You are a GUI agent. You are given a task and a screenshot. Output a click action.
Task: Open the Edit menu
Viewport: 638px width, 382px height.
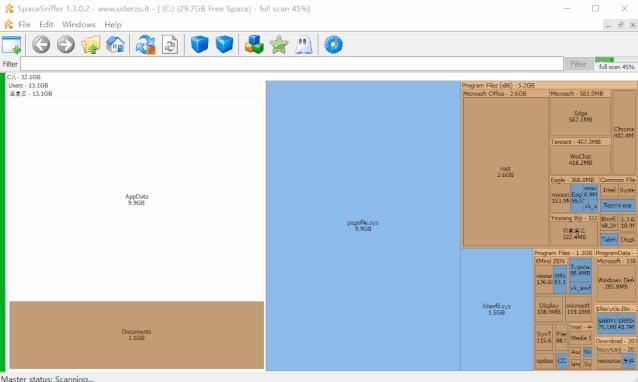pos(46,25)
